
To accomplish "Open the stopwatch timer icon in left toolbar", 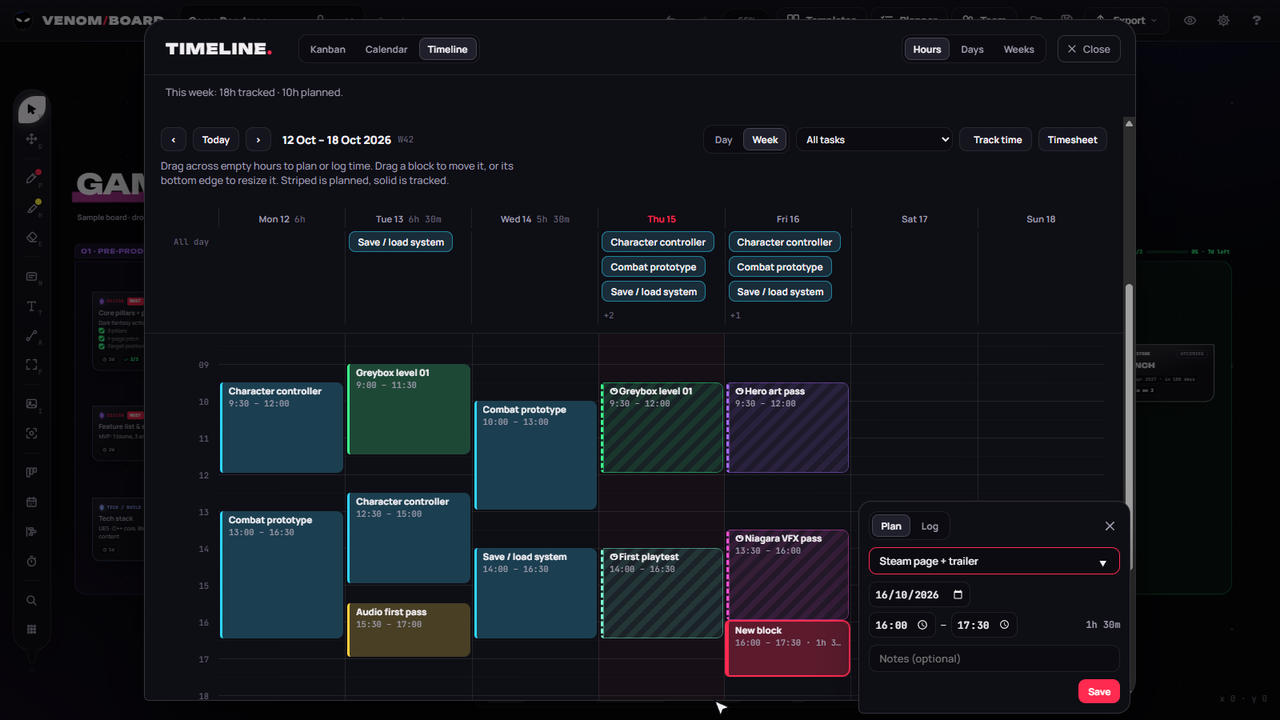I will (x=32, y=561).
